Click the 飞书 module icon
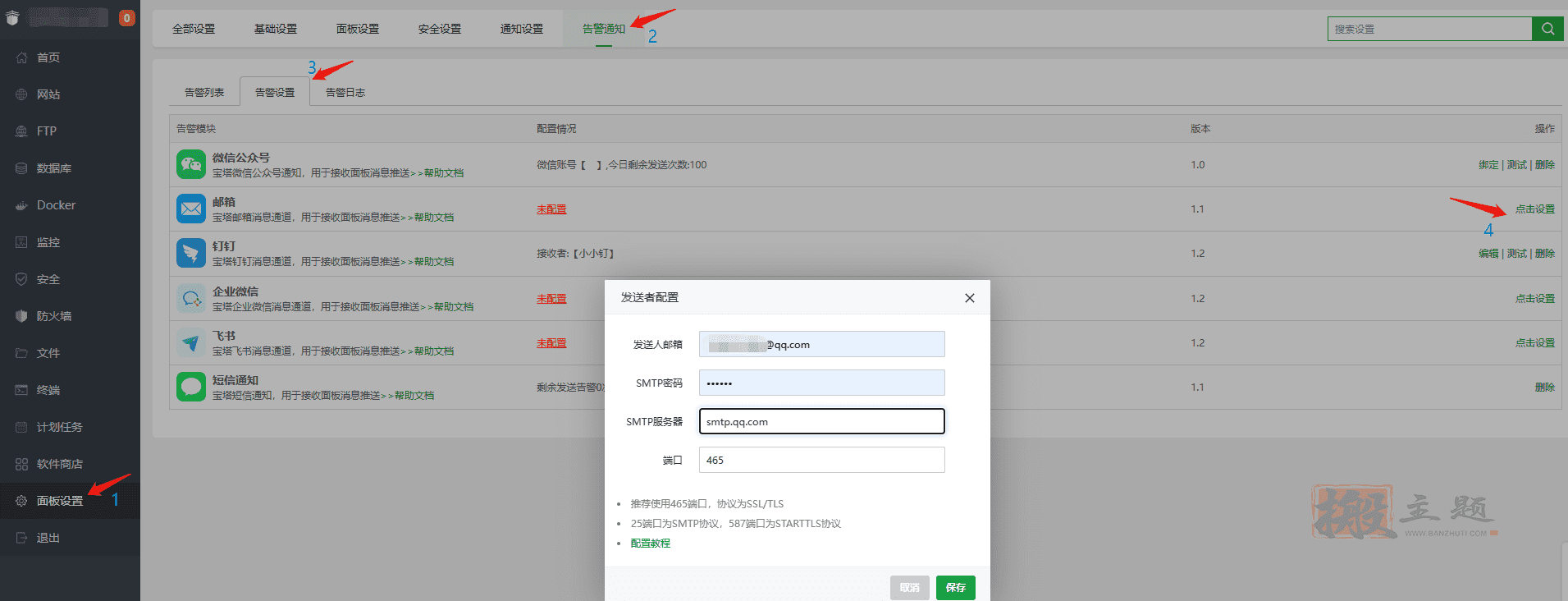Viewport: 1568px width, 601px height. pos(191,342)
